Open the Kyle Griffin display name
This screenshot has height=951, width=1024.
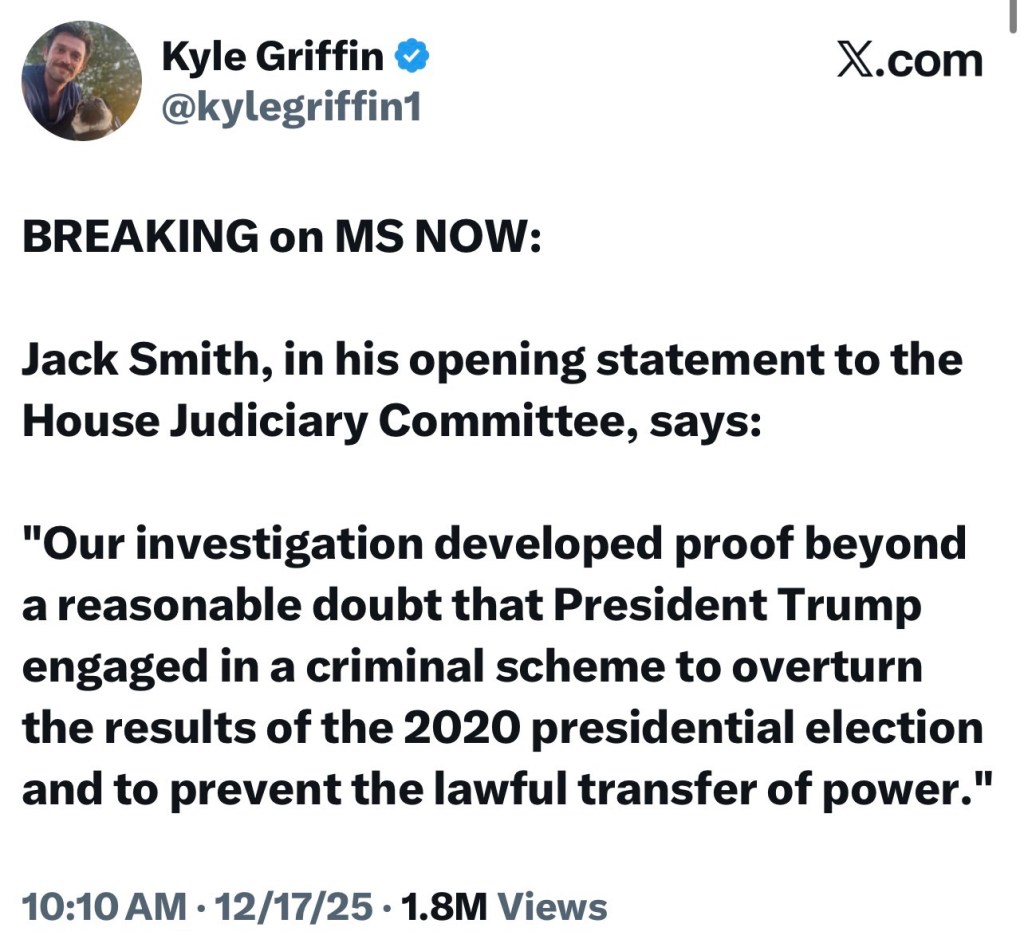pos(273,58)
